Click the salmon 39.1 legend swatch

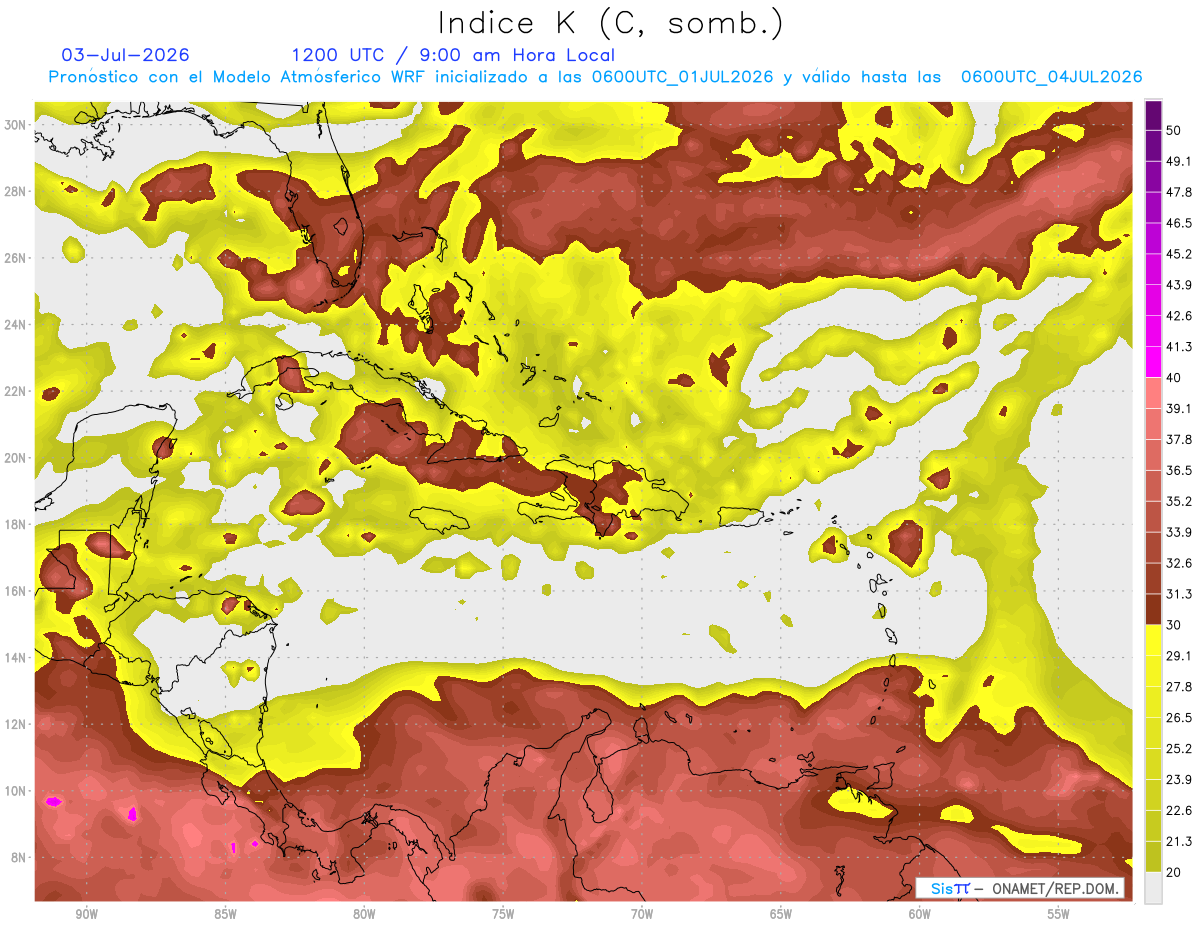tap(1153, 393)
